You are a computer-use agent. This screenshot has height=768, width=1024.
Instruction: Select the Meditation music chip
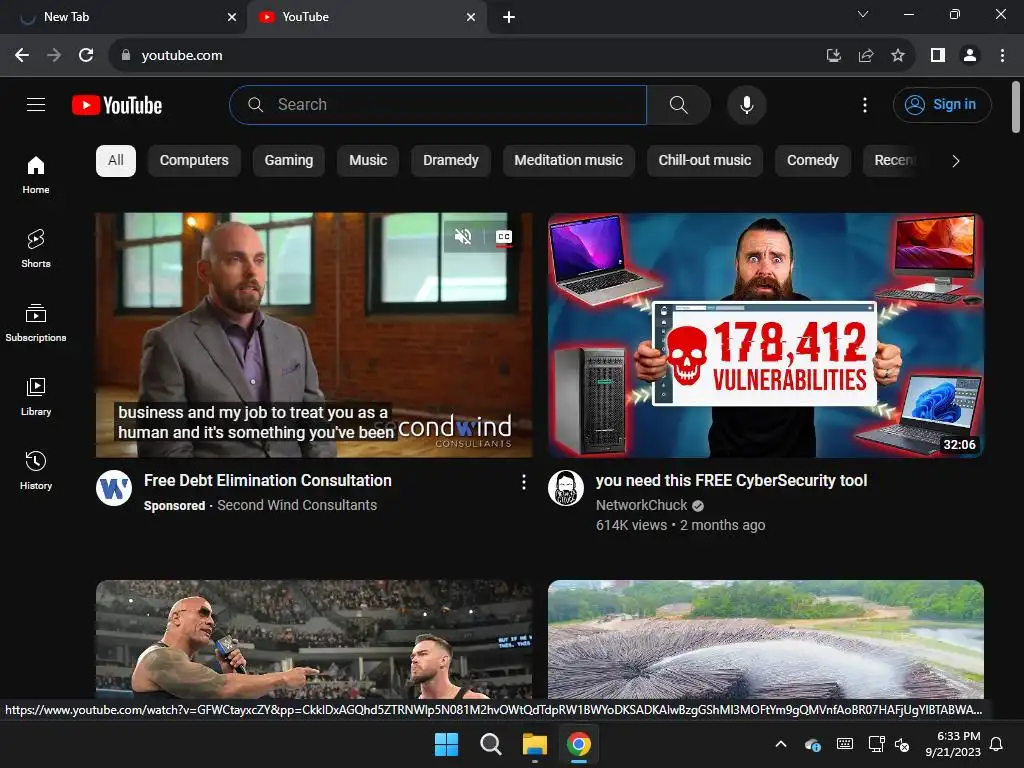pyautogui.click(x=568, y=161)
